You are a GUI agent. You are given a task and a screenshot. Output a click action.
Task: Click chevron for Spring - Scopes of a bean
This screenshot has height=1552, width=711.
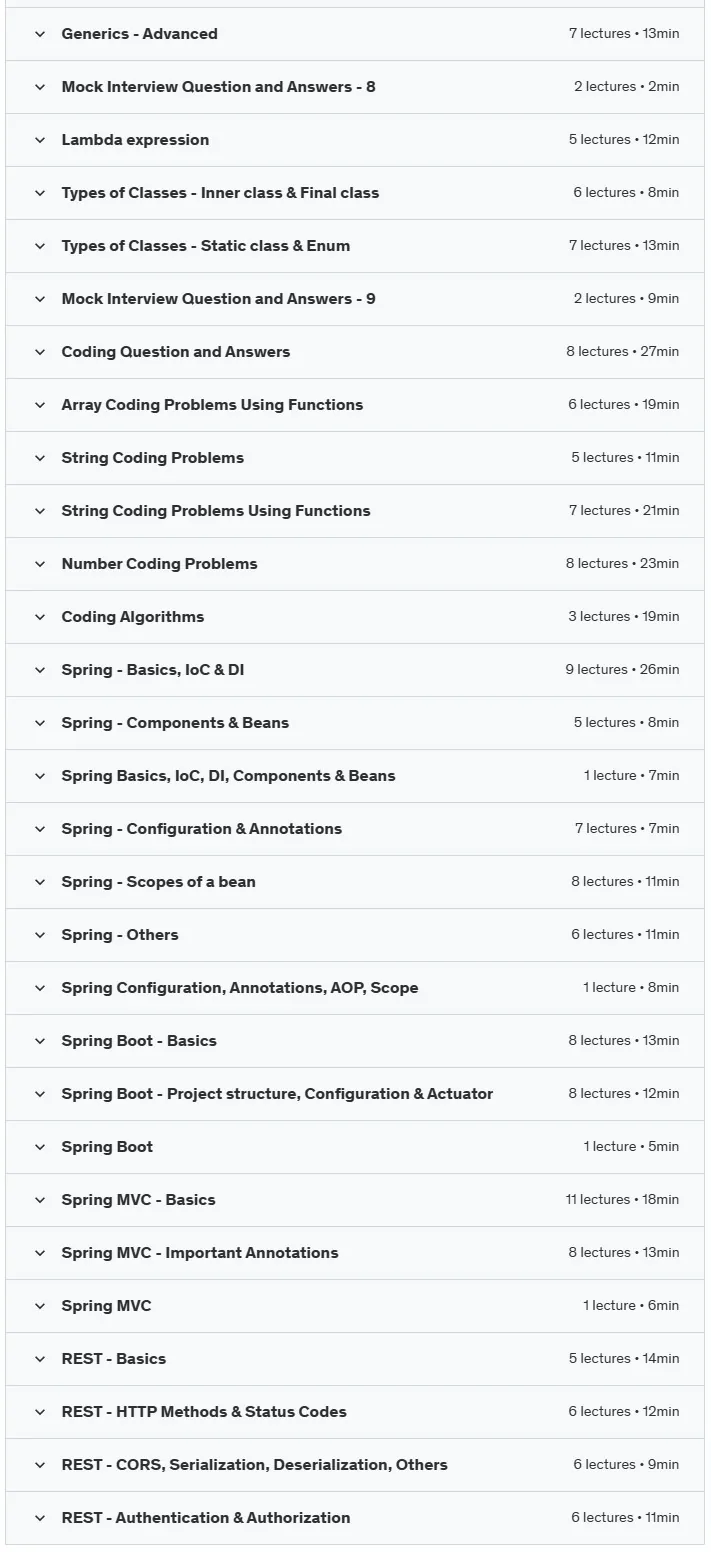pos(40,882)
